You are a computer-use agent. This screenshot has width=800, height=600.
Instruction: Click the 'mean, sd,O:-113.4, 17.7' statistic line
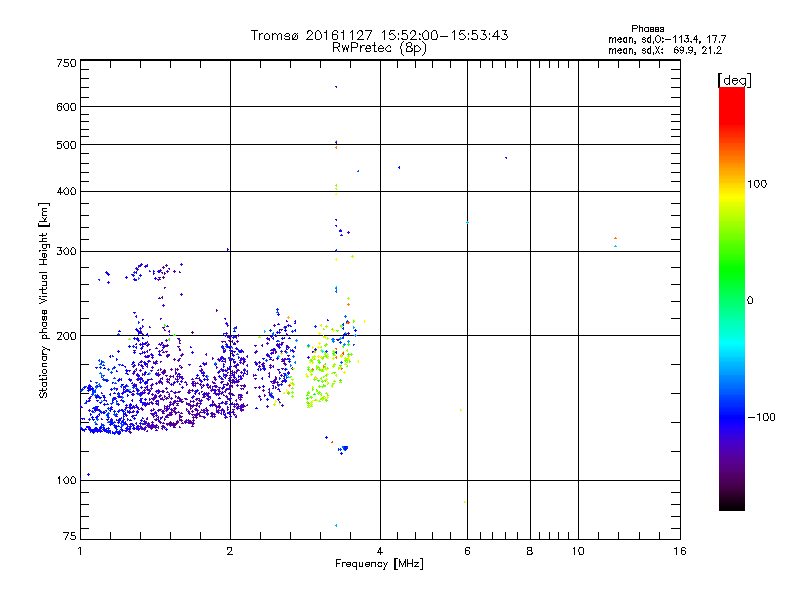pyautogui.click(x=667, y=39)
